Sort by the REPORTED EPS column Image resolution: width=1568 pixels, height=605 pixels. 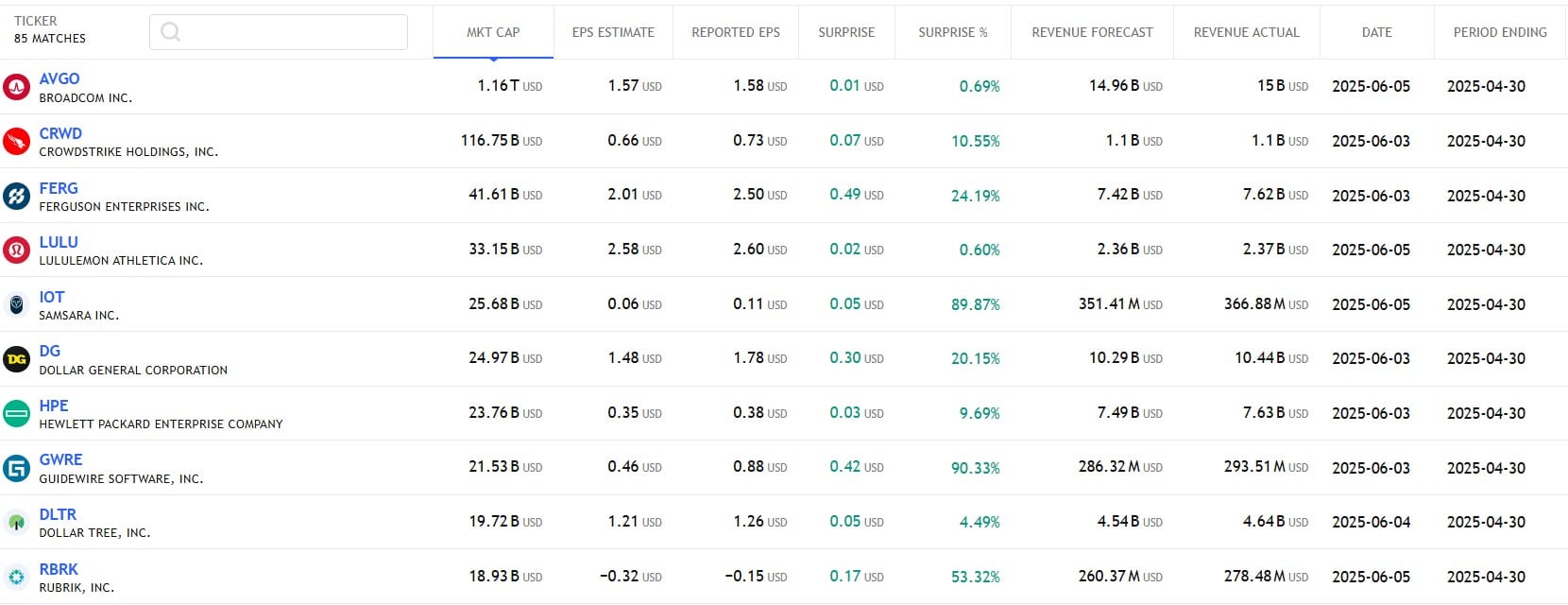point(736,32)
